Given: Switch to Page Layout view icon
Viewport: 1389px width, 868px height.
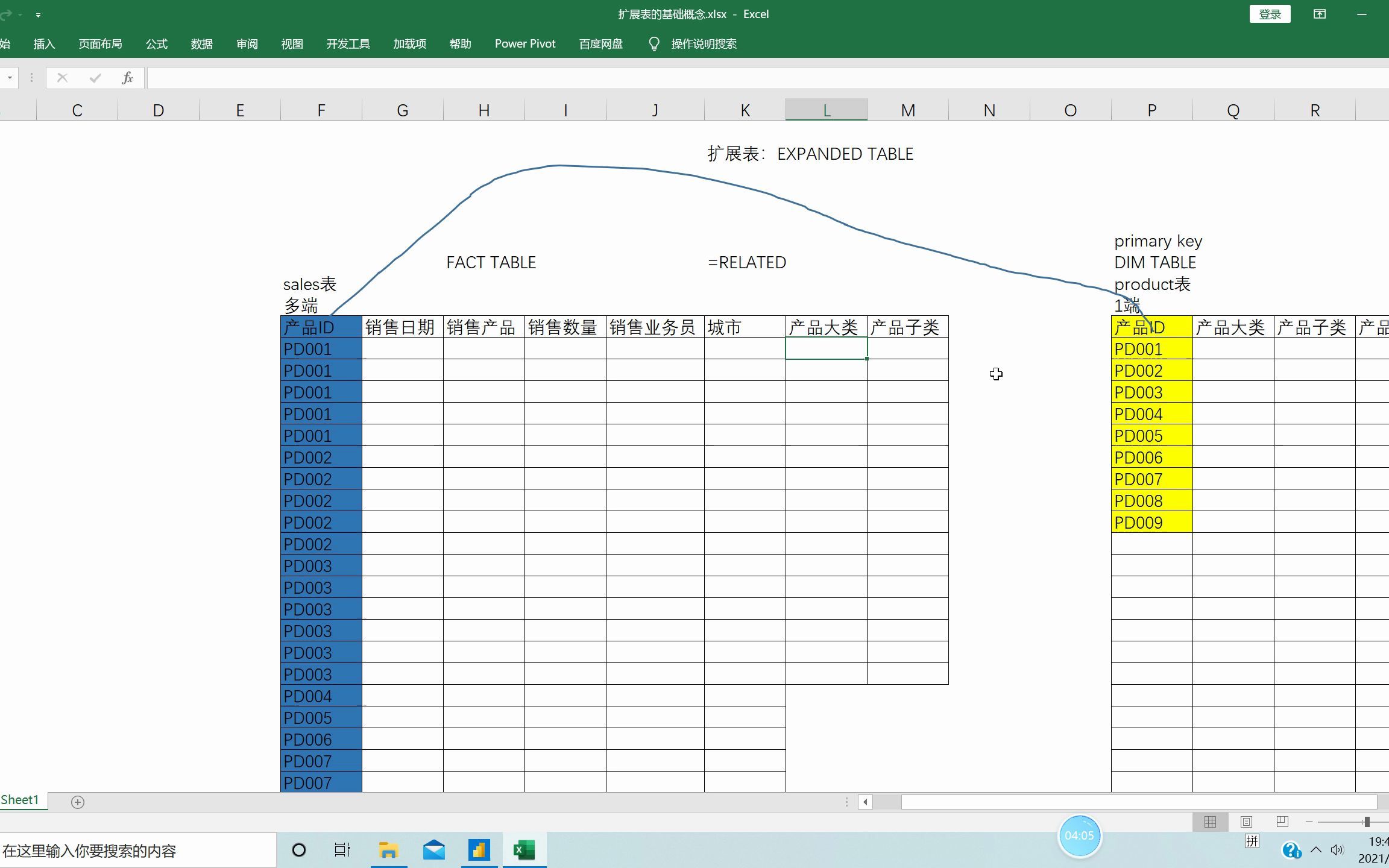Looking at the screenshot, I should click(1246, 822).
